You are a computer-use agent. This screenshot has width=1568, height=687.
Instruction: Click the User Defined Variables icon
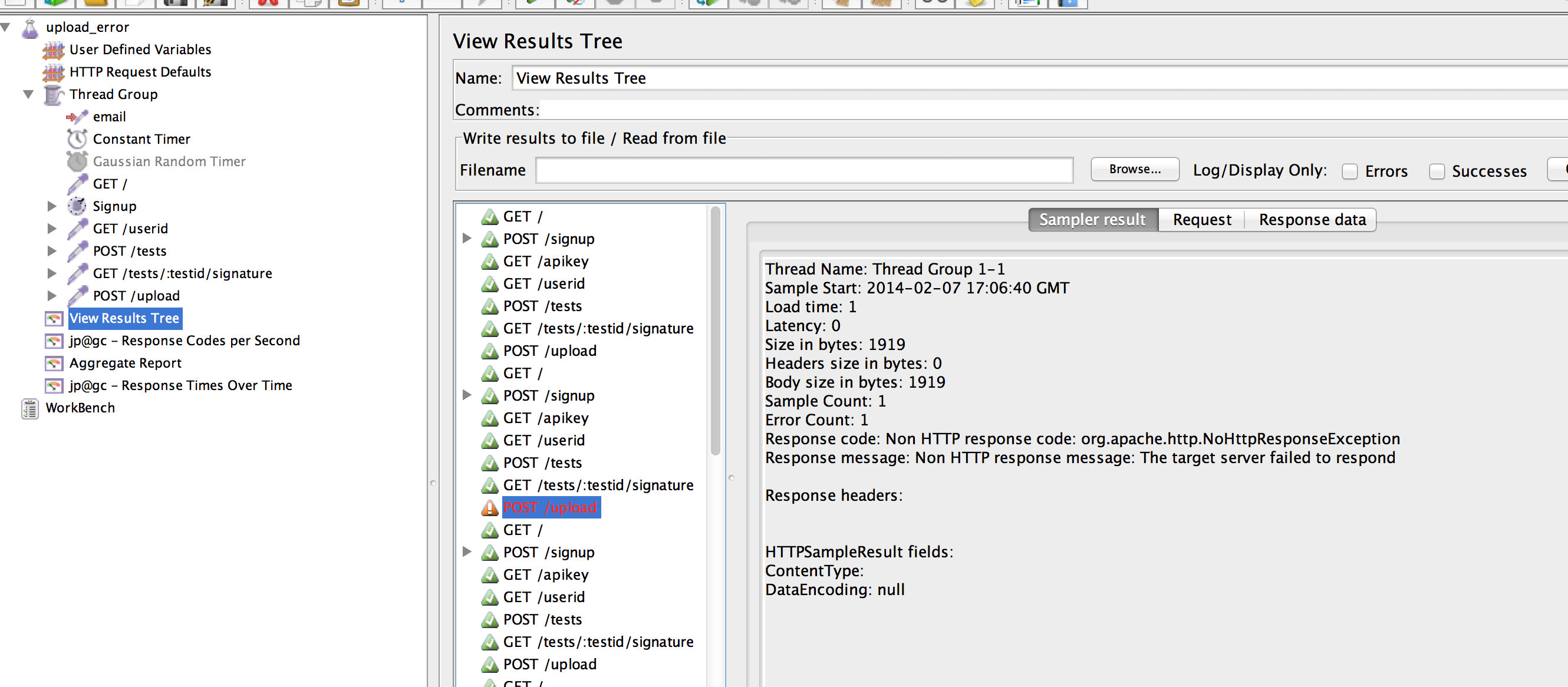tap(54, 50)
